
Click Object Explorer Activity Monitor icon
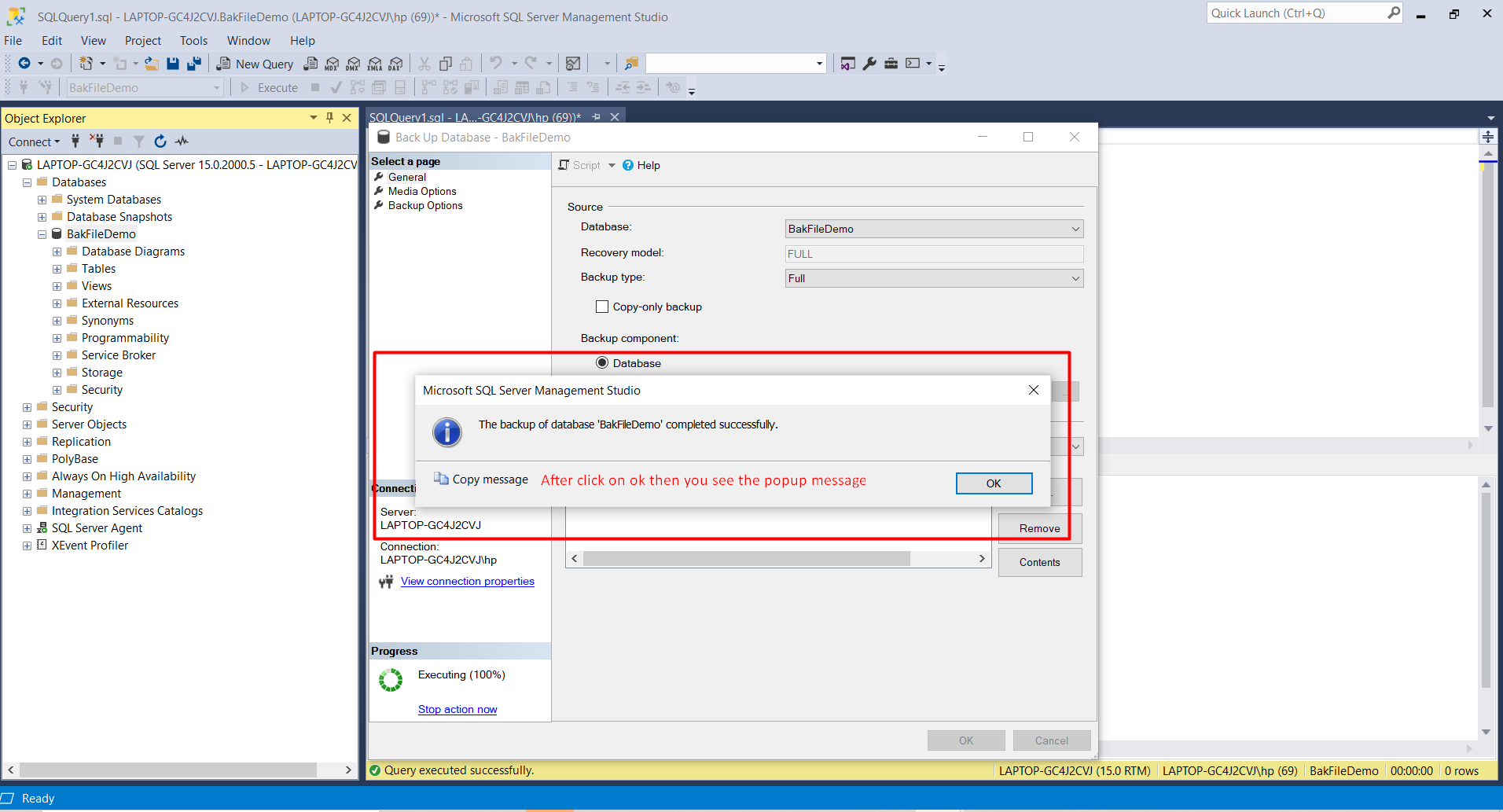(182, 141)
